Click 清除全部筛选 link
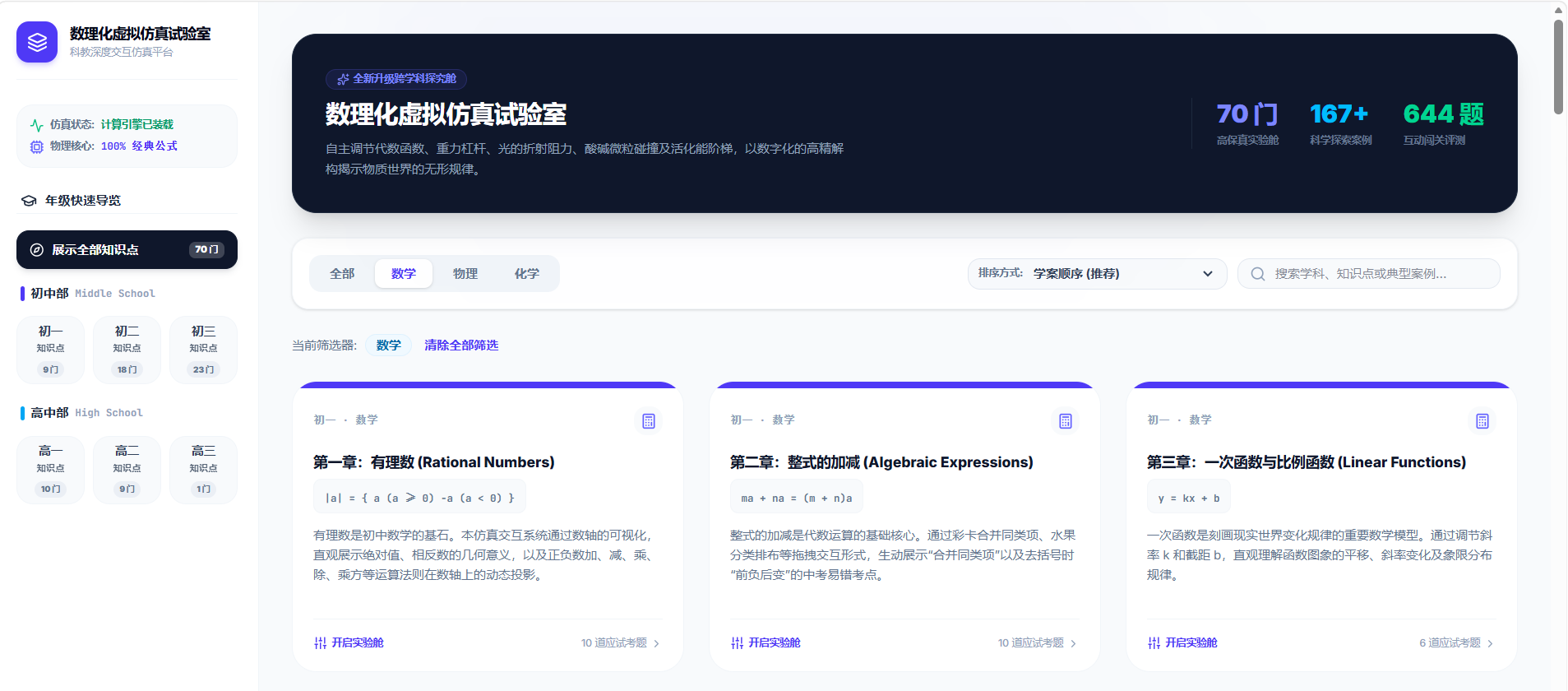The width and height of the screenshot is (1568, 691). click(x=461, y=345)
